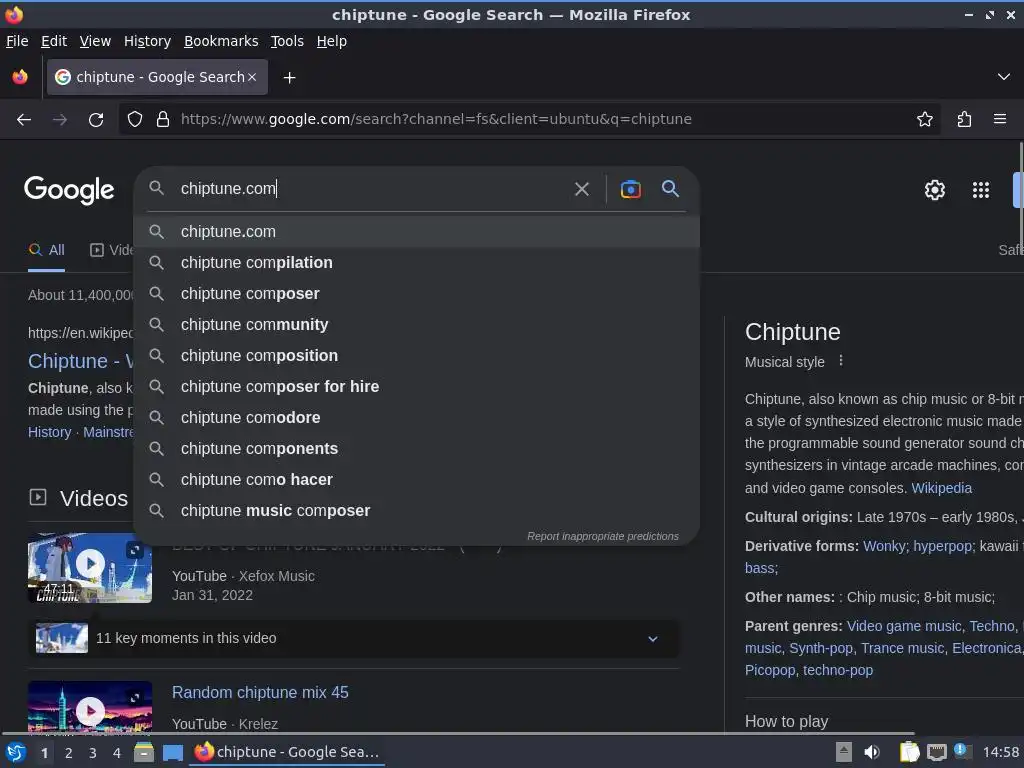Bookmark this page with the star
The image size is (1024, 768).
point(924,120)
